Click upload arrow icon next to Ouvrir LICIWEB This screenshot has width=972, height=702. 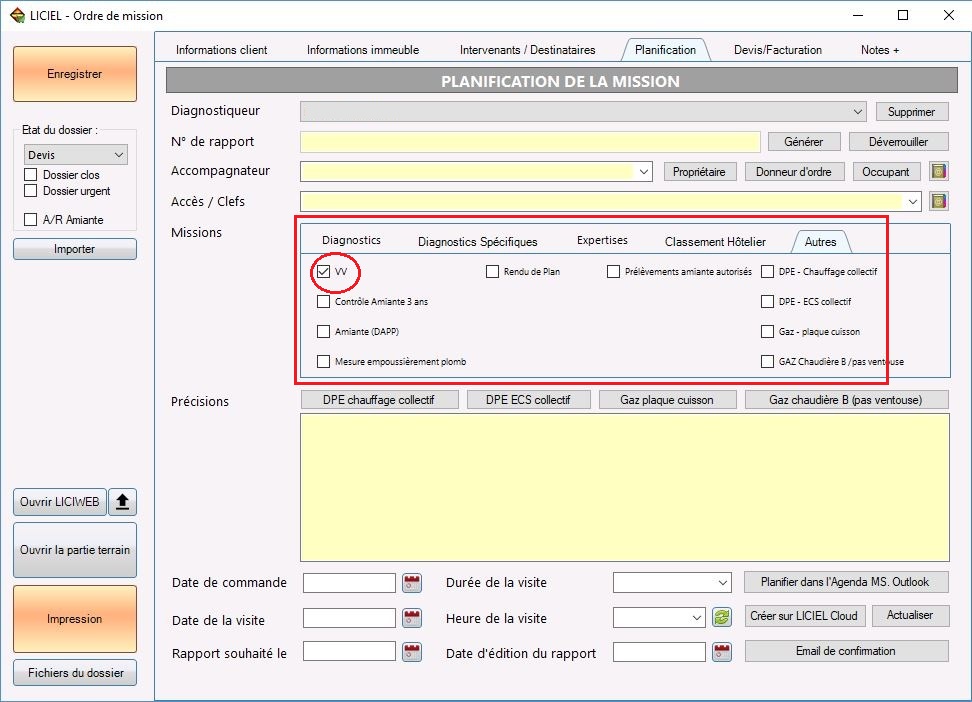tap(123, 502)
